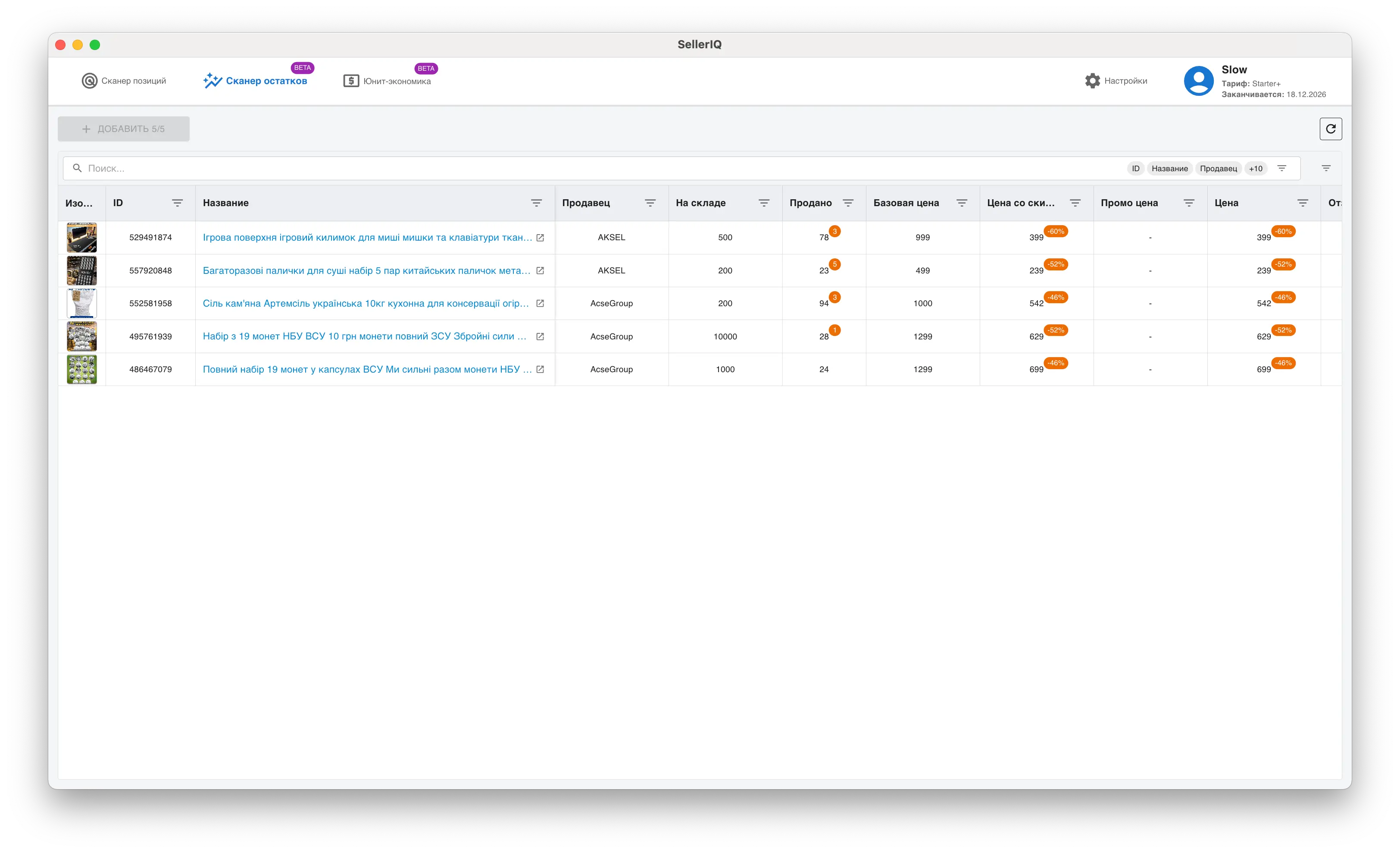Click sold badge 3 next to 94
This screenshot has width=1400, height=853.
pyautogui.click(x=834, y=297)
